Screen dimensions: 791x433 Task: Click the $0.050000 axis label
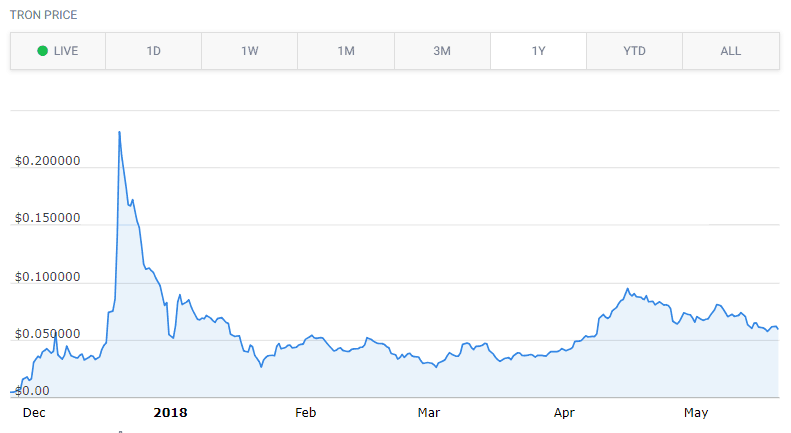pos(47,334)
